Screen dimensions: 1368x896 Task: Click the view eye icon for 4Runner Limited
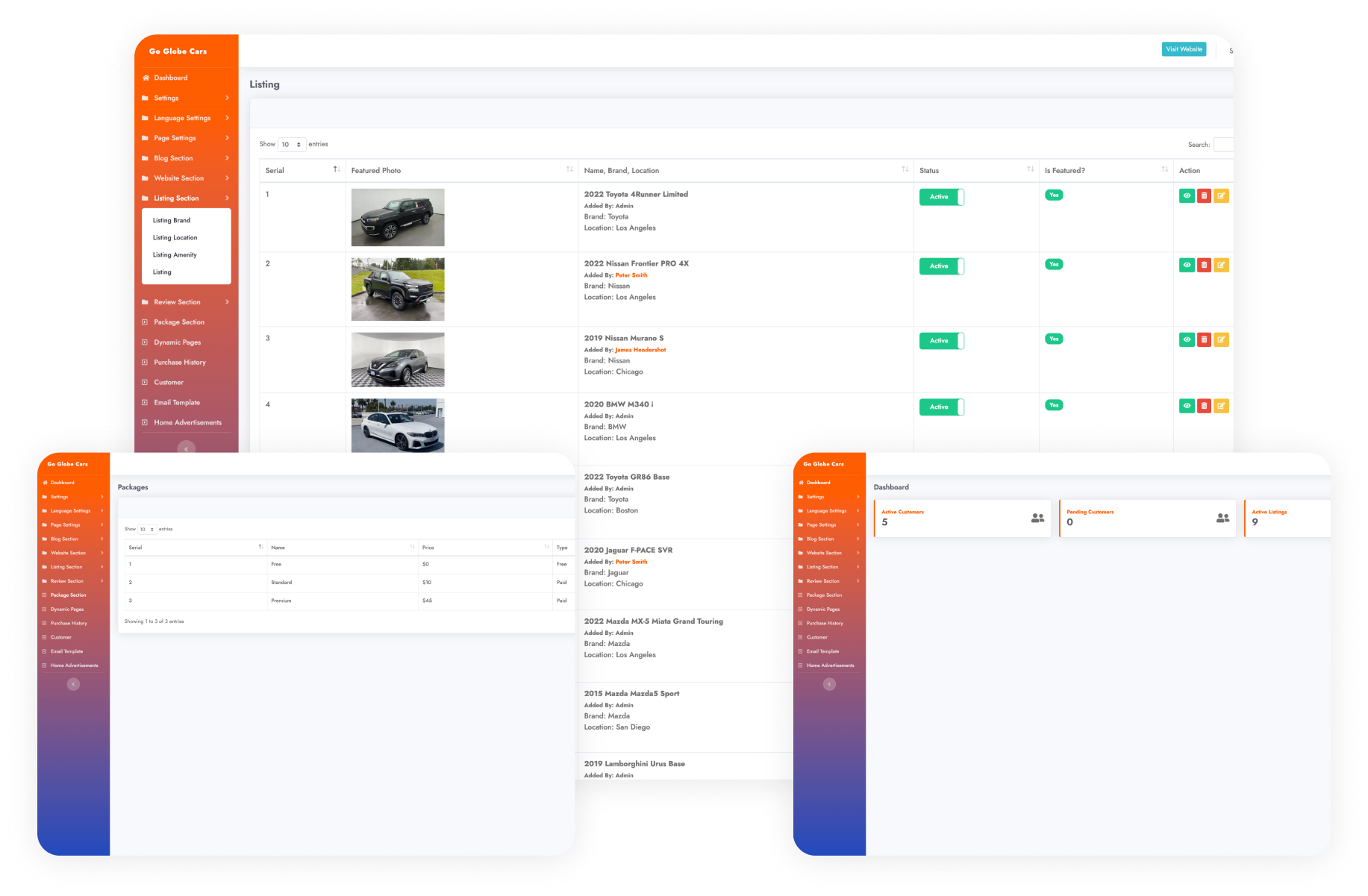click(1187, 195)
